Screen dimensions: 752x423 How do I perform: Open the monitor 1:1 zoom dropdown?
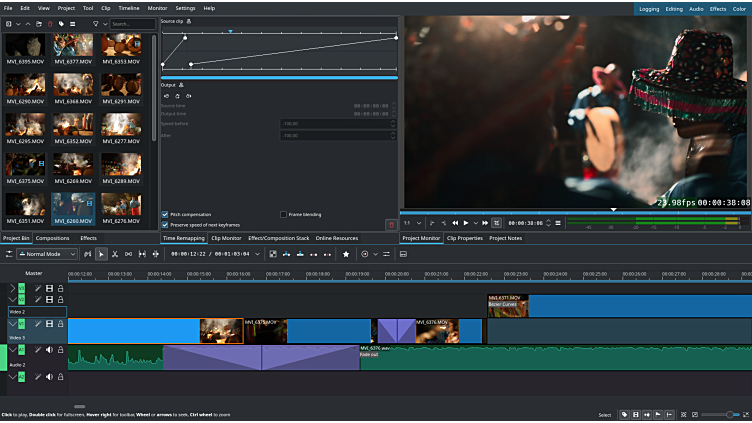412,222
